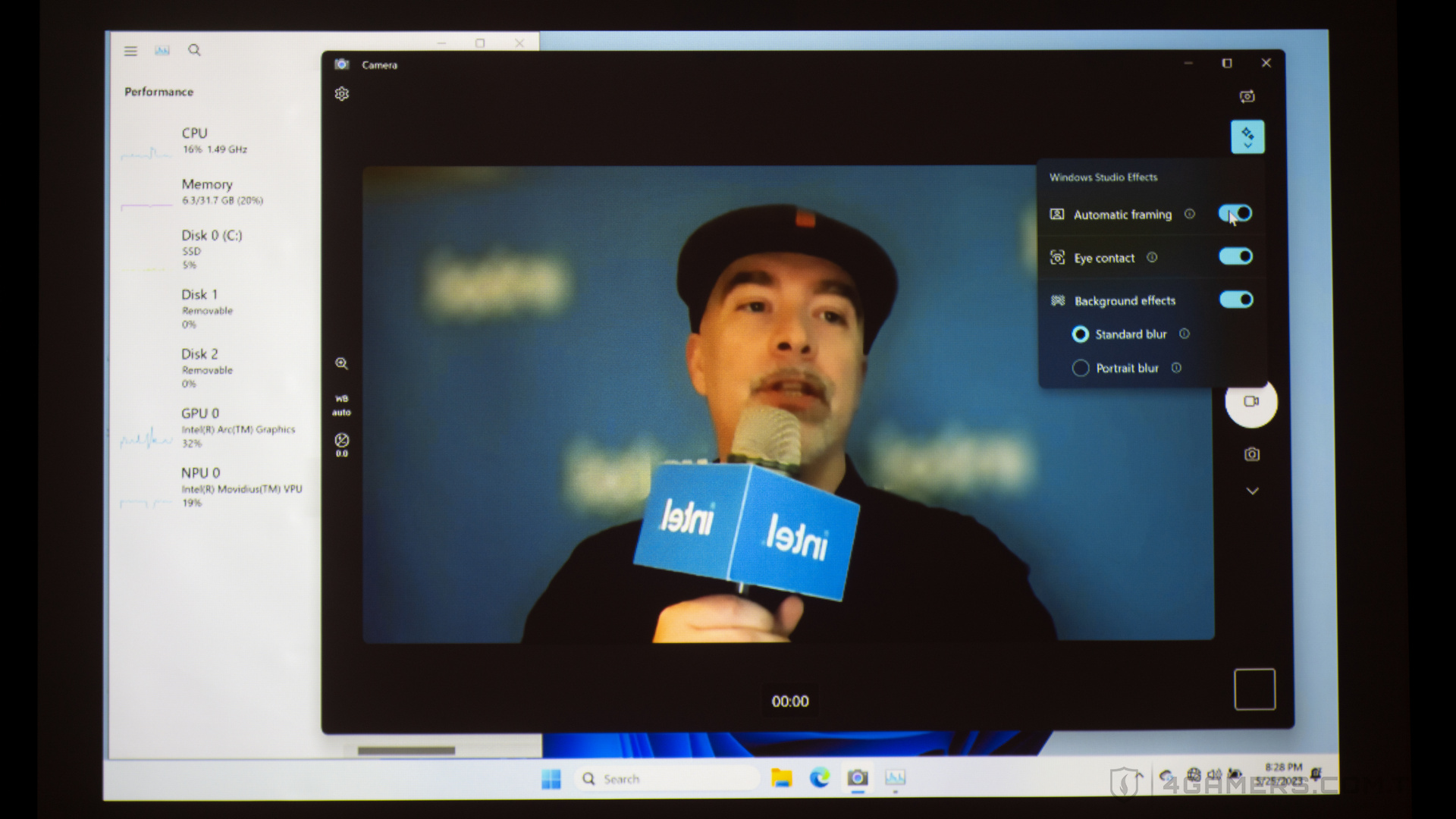Viewport: 1456px width, 819px height.
Task: Click the Automatic framing frame icon
Action: [x=1057, y=215]
